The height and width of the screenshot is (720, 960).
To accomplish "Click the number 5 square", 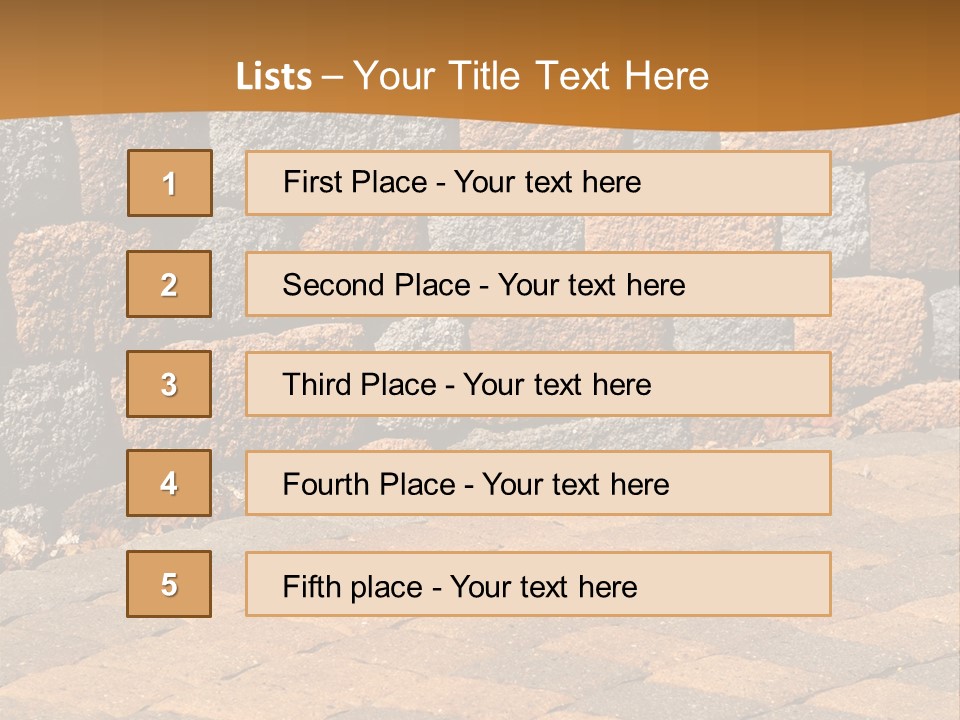I will [169, 584].
